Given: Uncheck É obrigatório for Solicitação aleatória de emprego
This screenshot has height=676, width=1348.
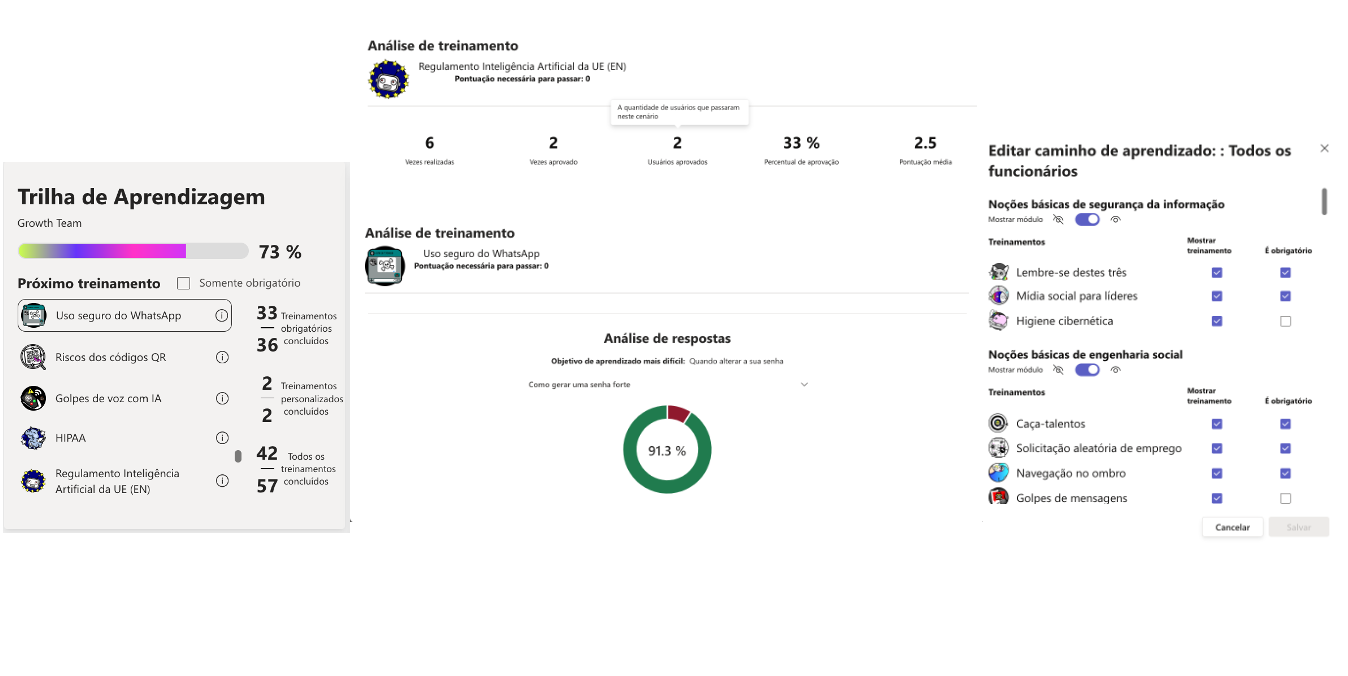Looking at the screenshot, I should [x=1285, y=448].
